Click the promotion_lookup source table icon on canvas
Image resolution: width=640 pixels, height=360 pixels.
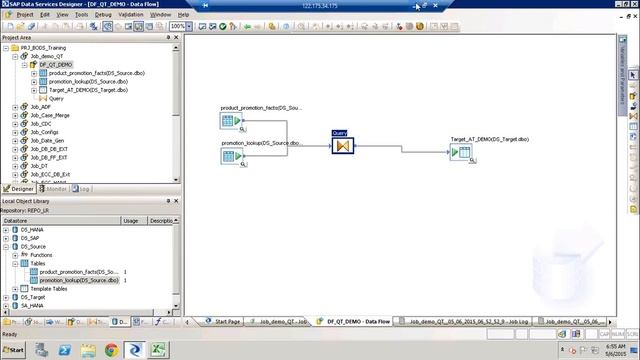231,156
